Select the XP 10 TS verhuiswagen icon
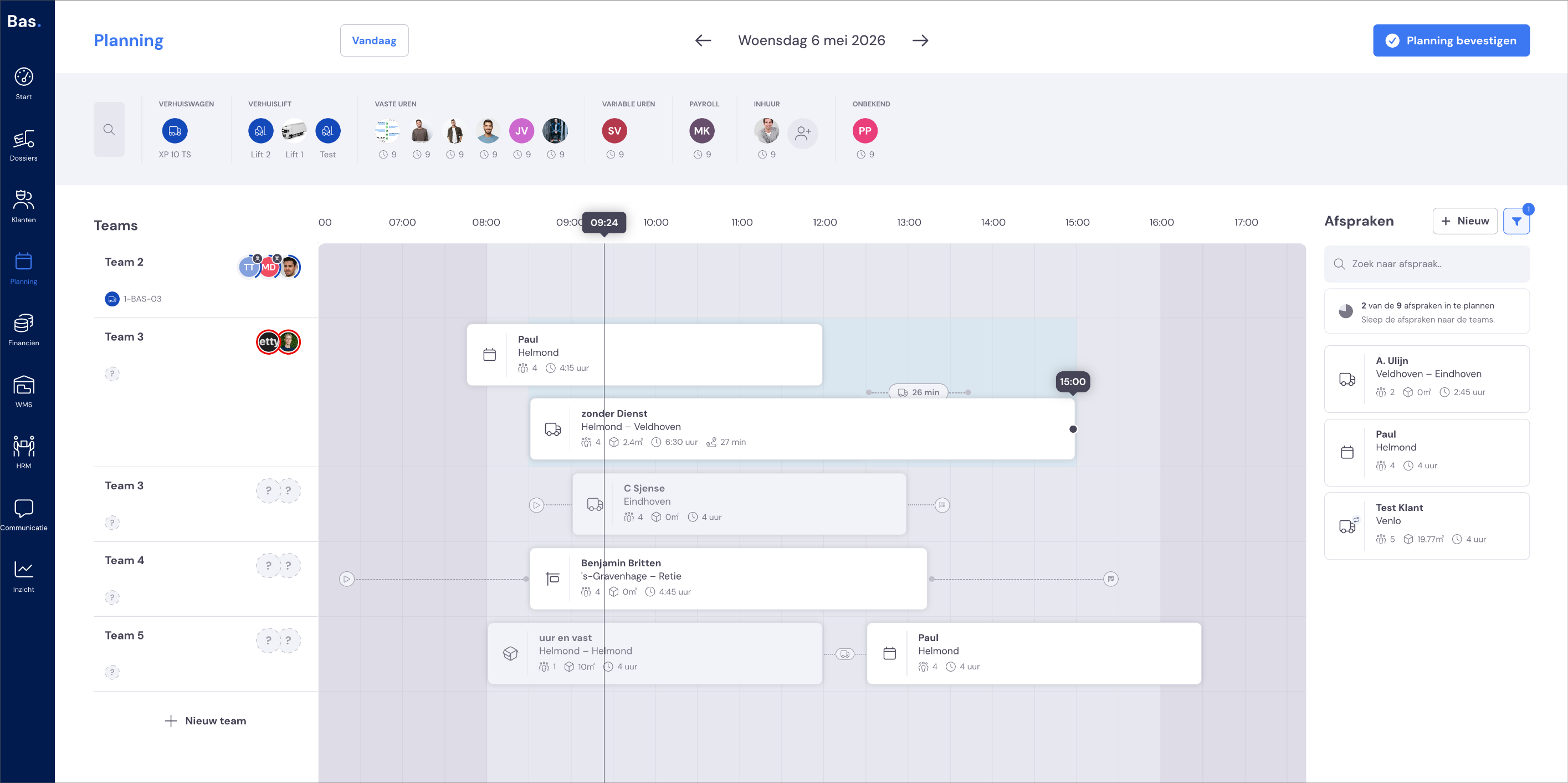The width and height of the screenshot is (1568, 783). (175, 131)
